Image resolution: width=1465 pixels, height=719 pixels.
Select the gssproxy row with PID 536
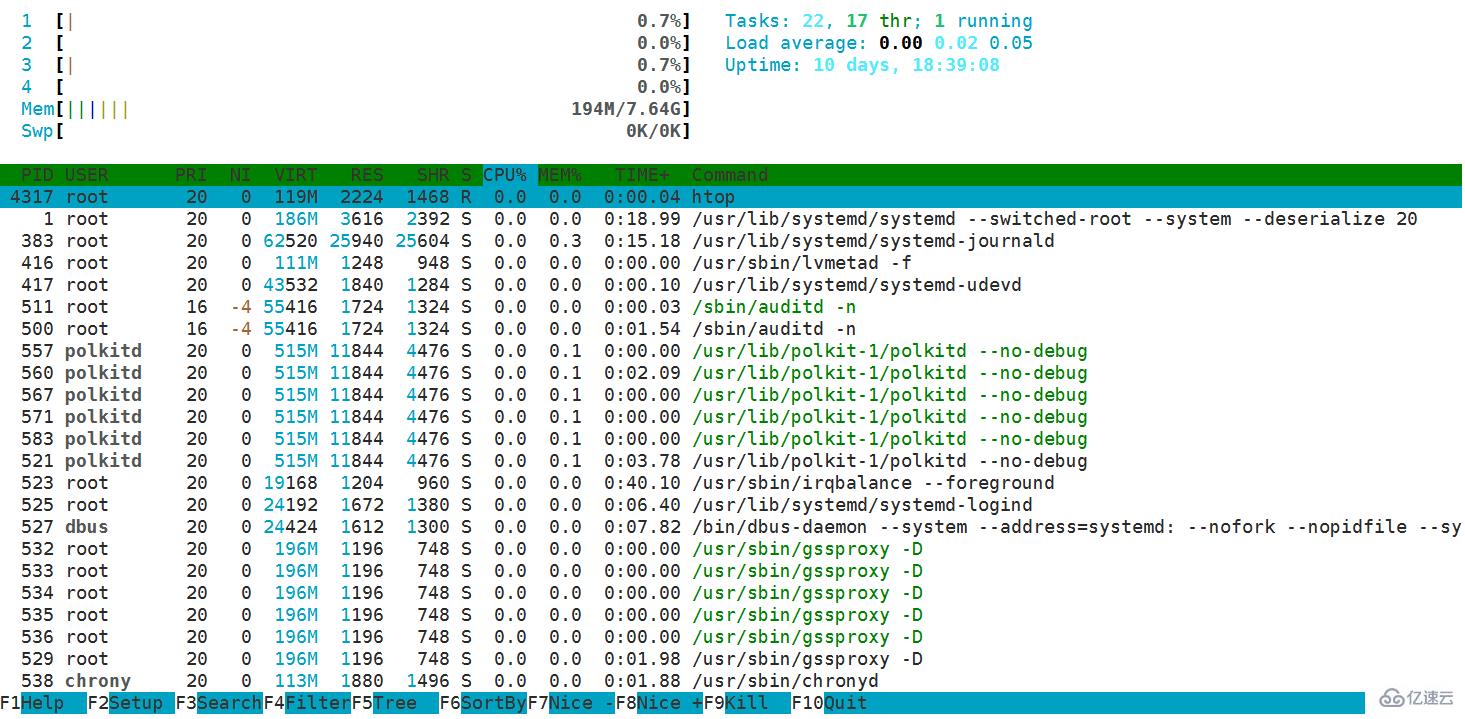click(731, 637)
